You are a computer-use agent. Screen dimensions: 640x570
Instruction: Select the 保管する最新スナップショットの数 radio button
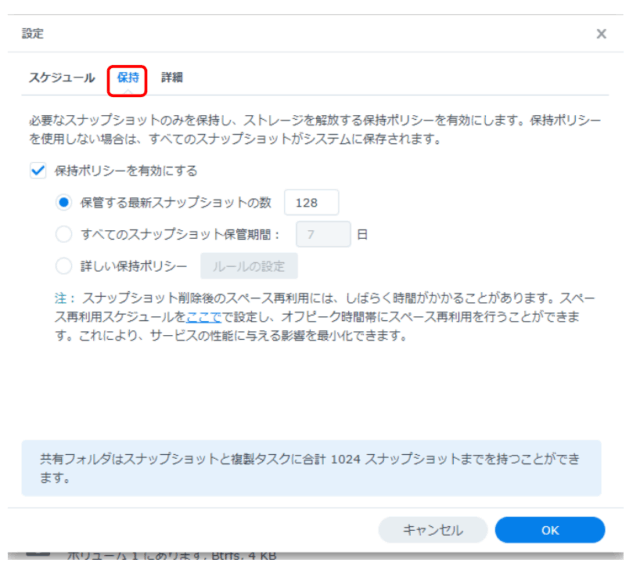(x=65, y=203)
